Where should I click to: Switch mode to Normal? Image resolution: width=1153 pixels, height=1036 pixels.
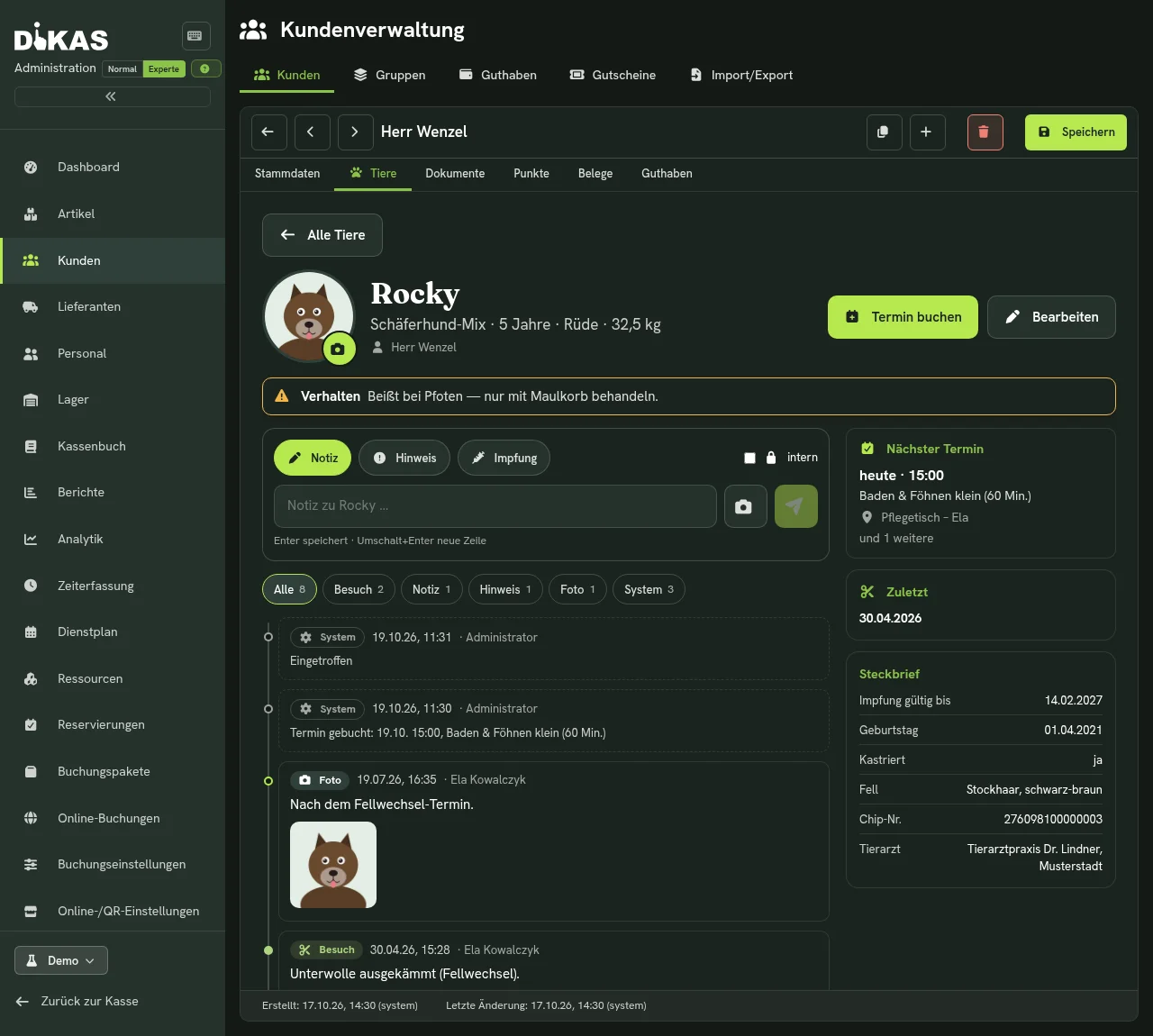123,69
